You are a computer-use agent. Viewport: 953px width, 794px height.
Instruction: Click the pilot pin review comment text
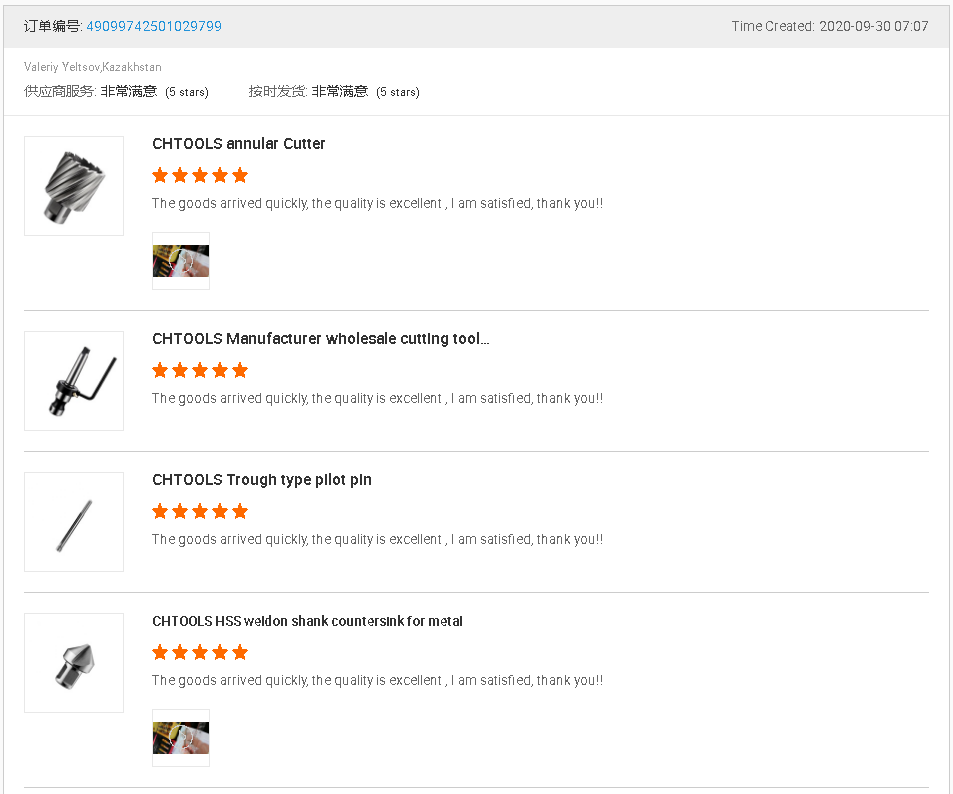(x=377, y=540)
